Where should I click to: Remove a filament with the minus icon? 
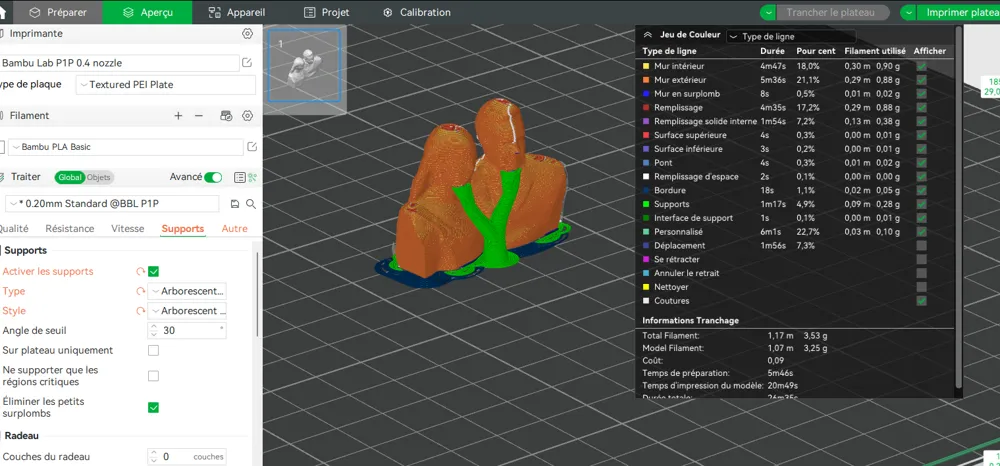coord(199,116)
